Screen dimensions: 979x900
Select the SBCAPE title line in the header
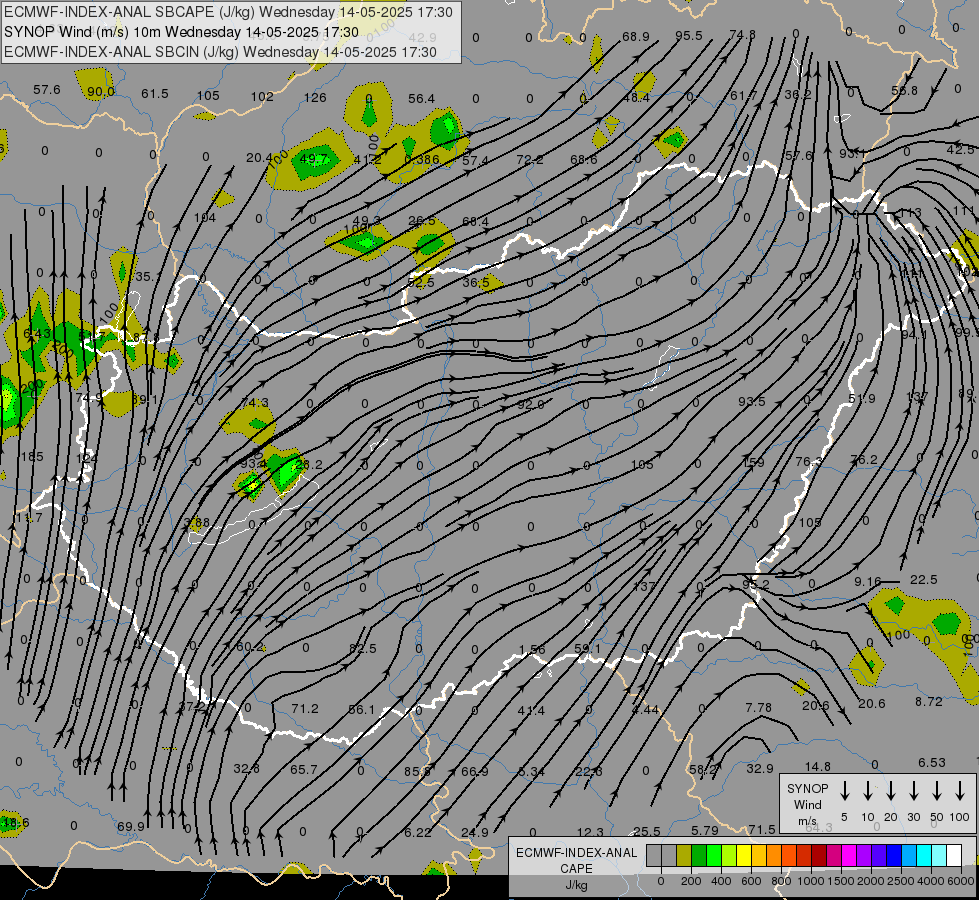pos(229,12)
